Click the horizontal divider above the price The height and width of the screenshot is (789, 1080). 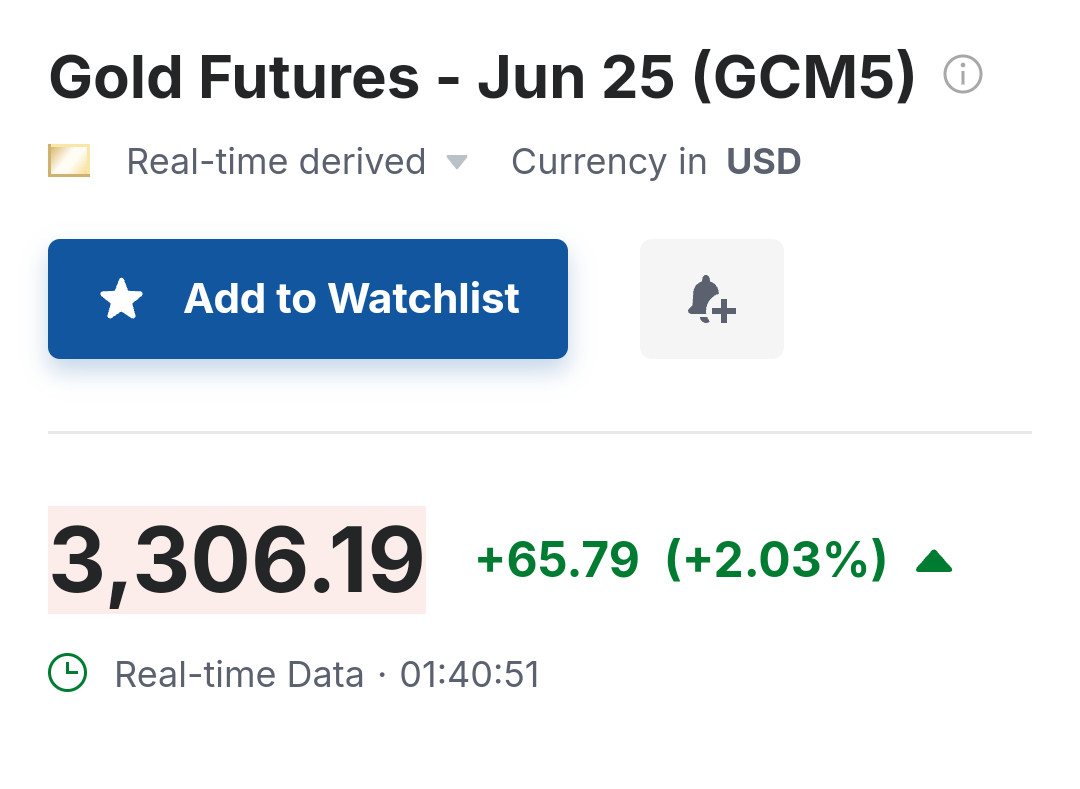540,433
